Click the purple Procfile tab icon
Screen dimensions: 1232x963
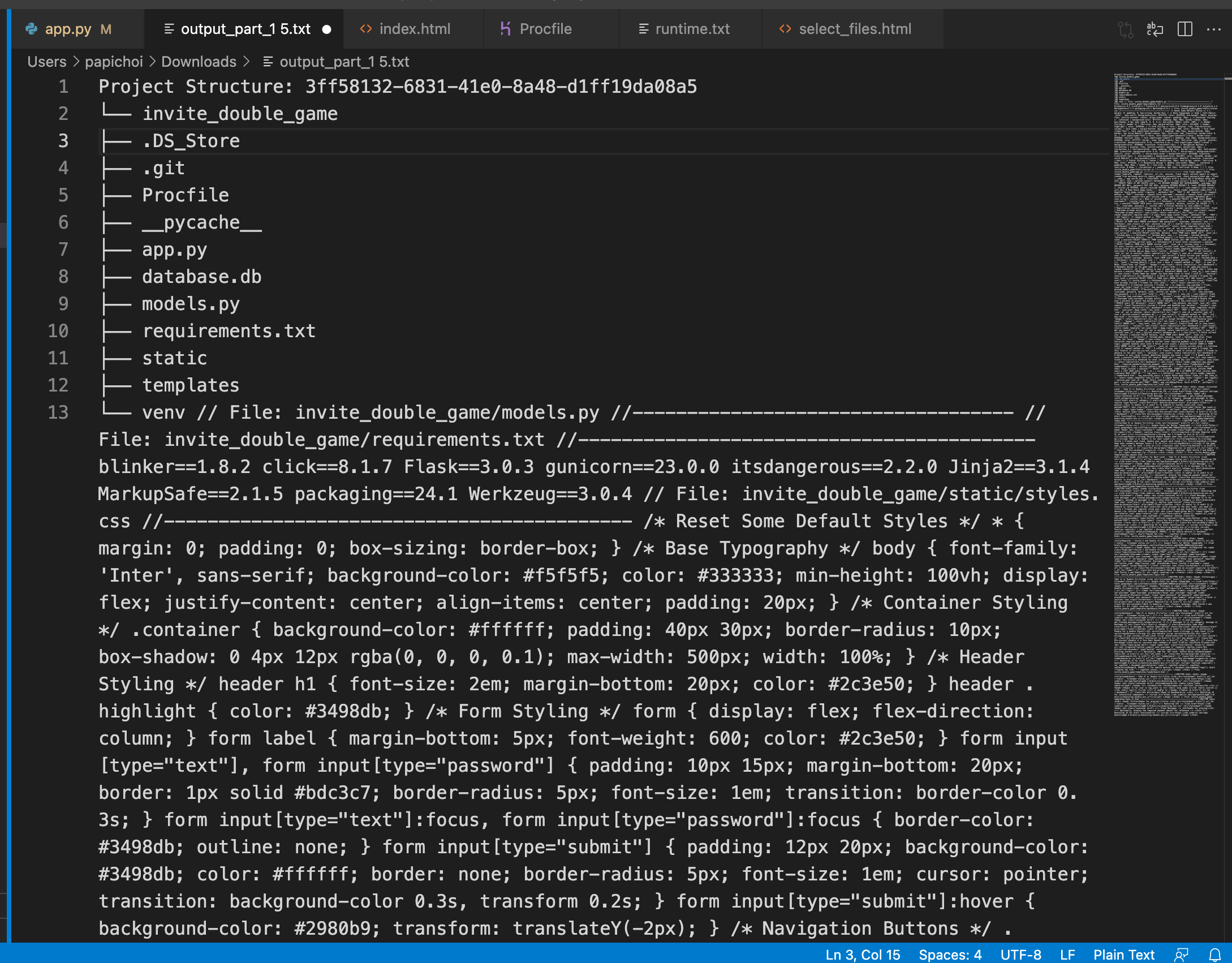505,29
